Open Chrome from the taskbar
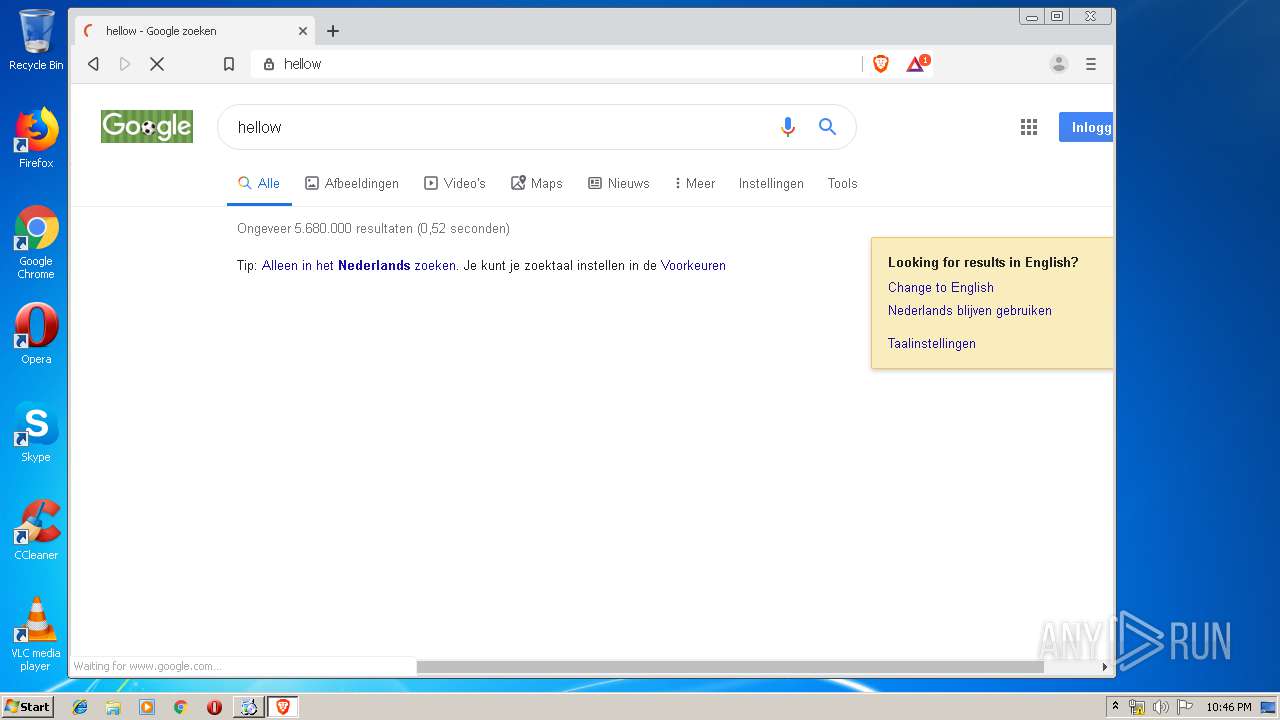The image size is (1280, 720). [181, 707]
